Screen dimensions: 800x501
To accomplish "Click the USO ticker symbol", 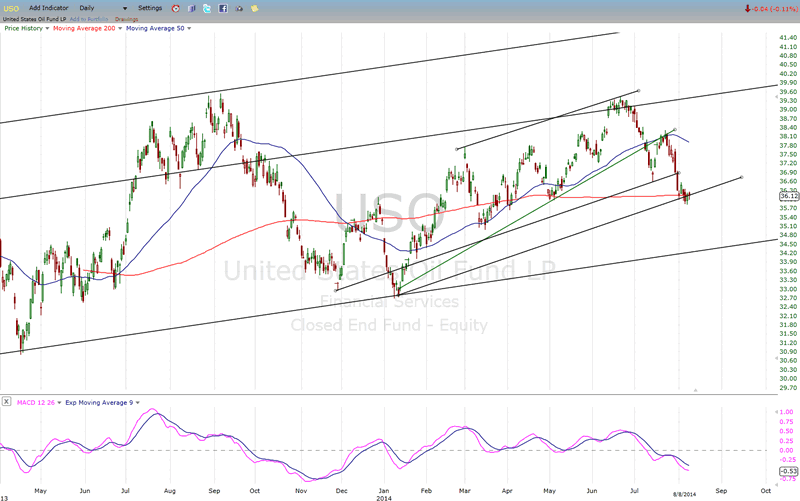I will pyautogui.click(x=11, y=8).
